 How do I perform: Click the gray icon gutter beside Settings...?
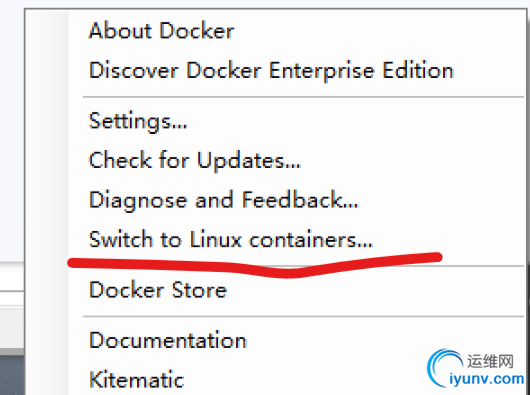(x=47, y=121)
